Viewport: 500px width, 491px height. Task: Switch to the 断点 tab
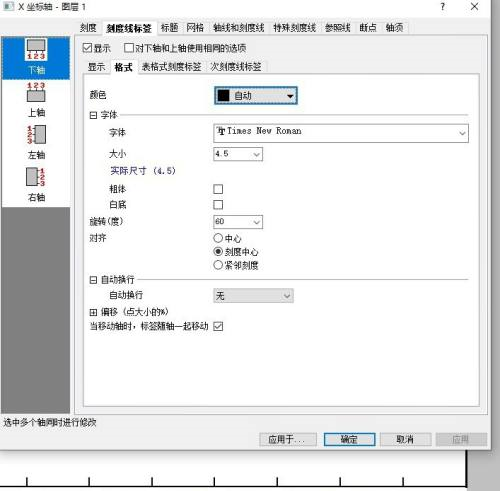[368, 28]
